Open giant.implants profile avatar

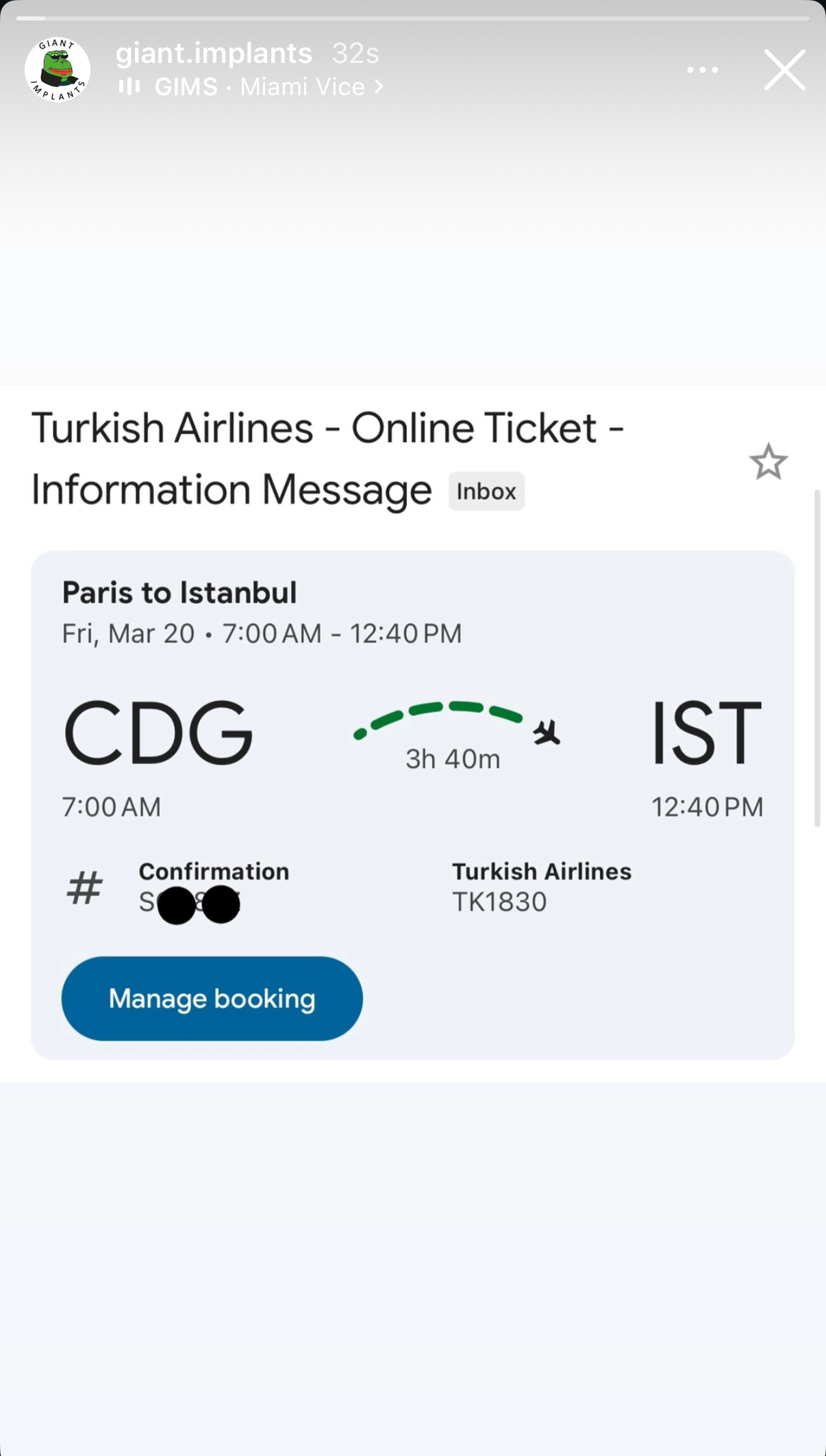(x=58, y=70)
